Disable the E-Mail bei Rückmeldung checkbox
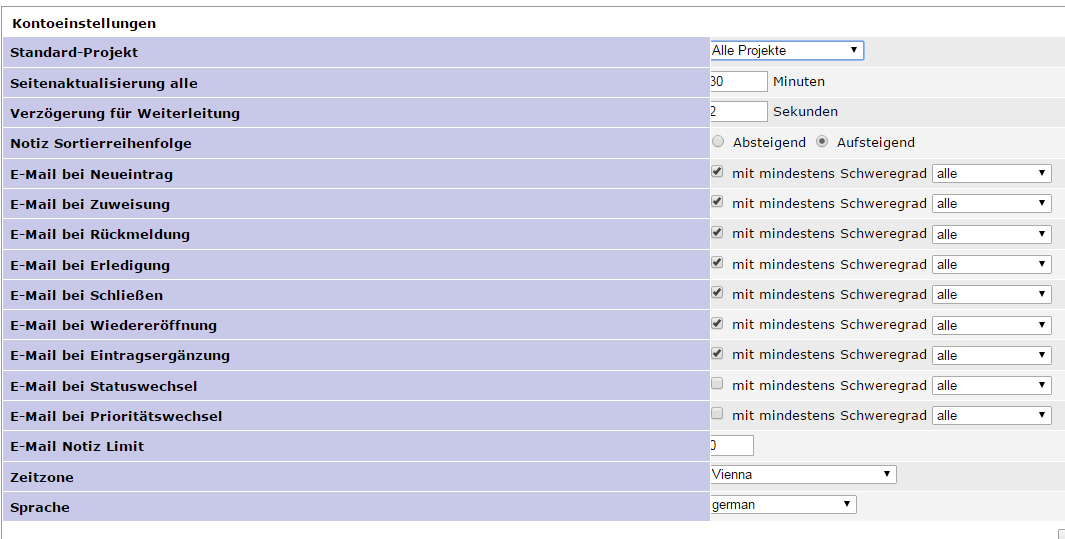1065x539 pixels. pyautogui.click(x=717, y=232)
